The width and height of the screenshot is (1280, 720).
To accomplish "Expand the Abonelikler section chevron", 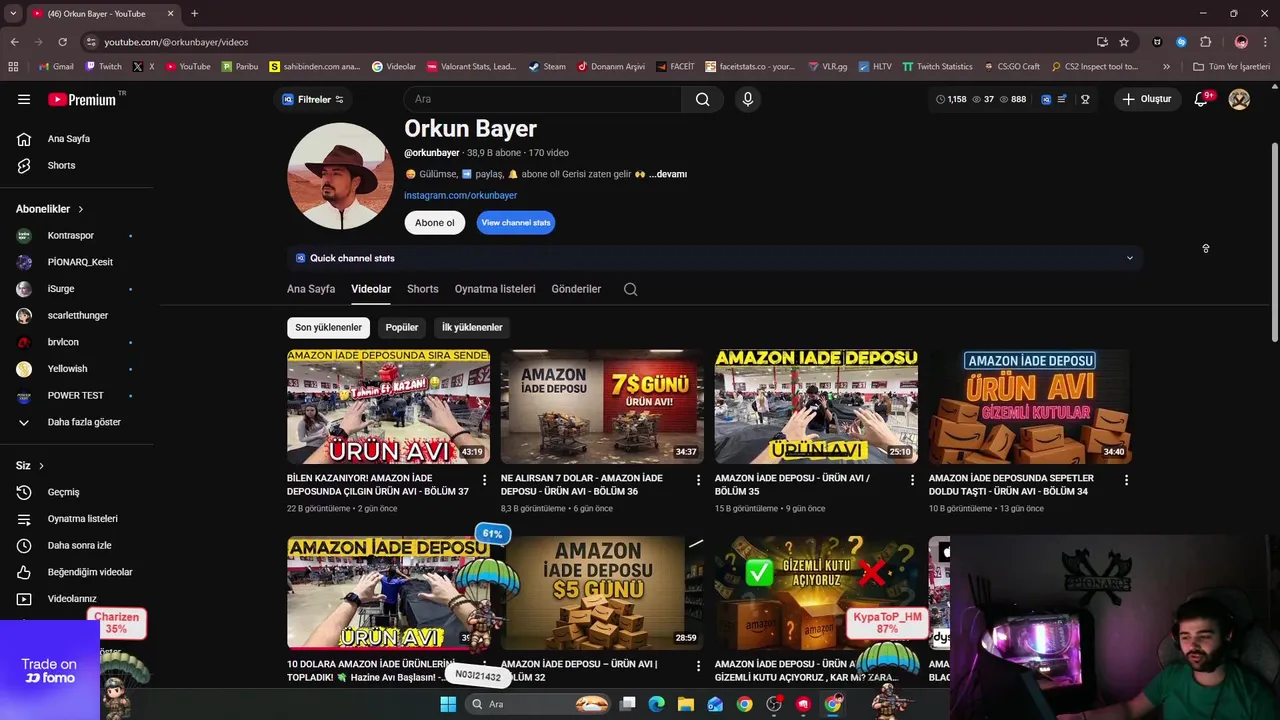I will coord(80,209).
